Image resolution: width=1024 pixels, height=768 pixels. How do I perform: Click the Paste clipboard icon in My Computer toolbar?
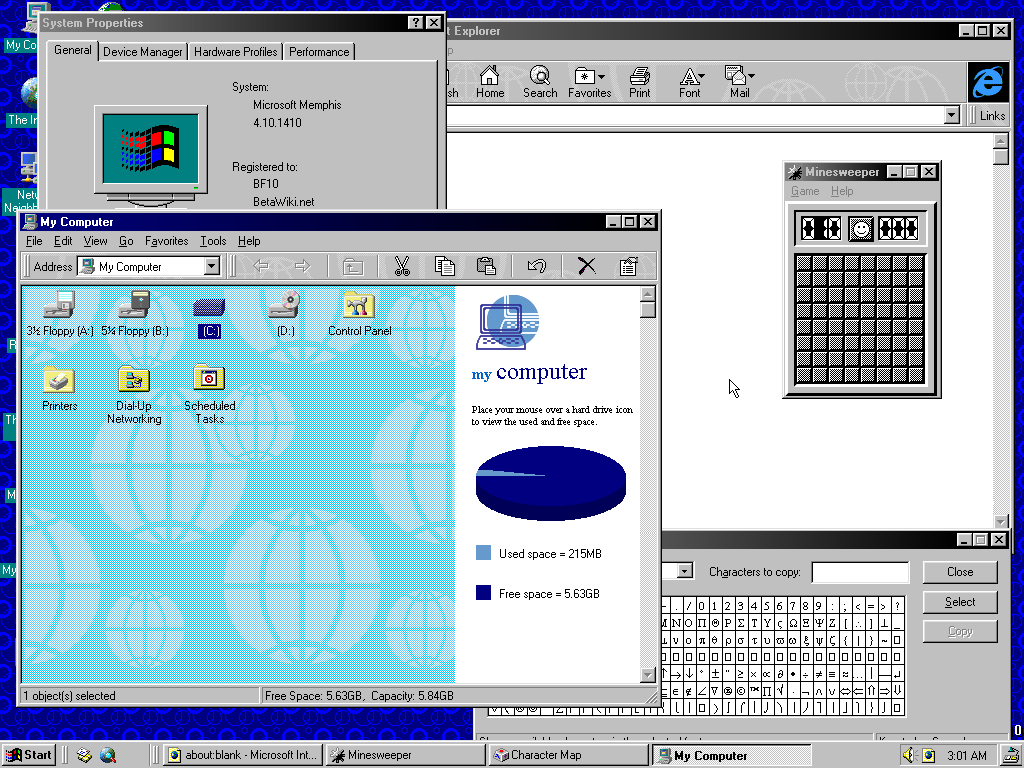[x=486, y=266]
